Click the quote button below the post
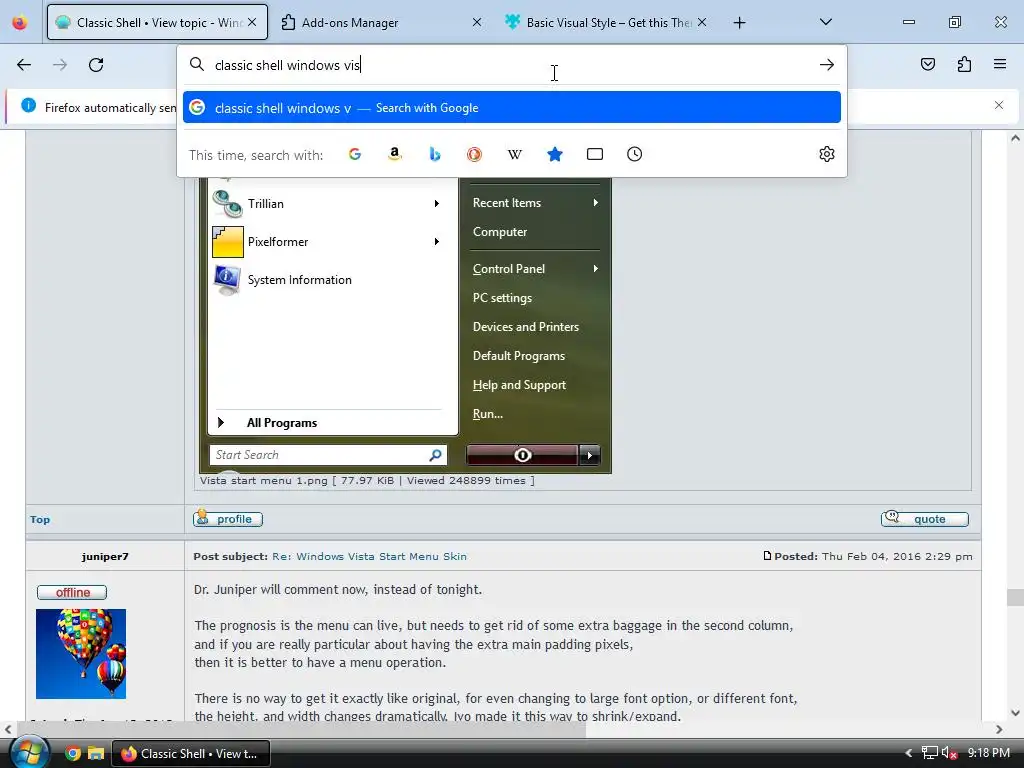The image size is (1024, 768). pyautogui.click(x=924, y=519)
